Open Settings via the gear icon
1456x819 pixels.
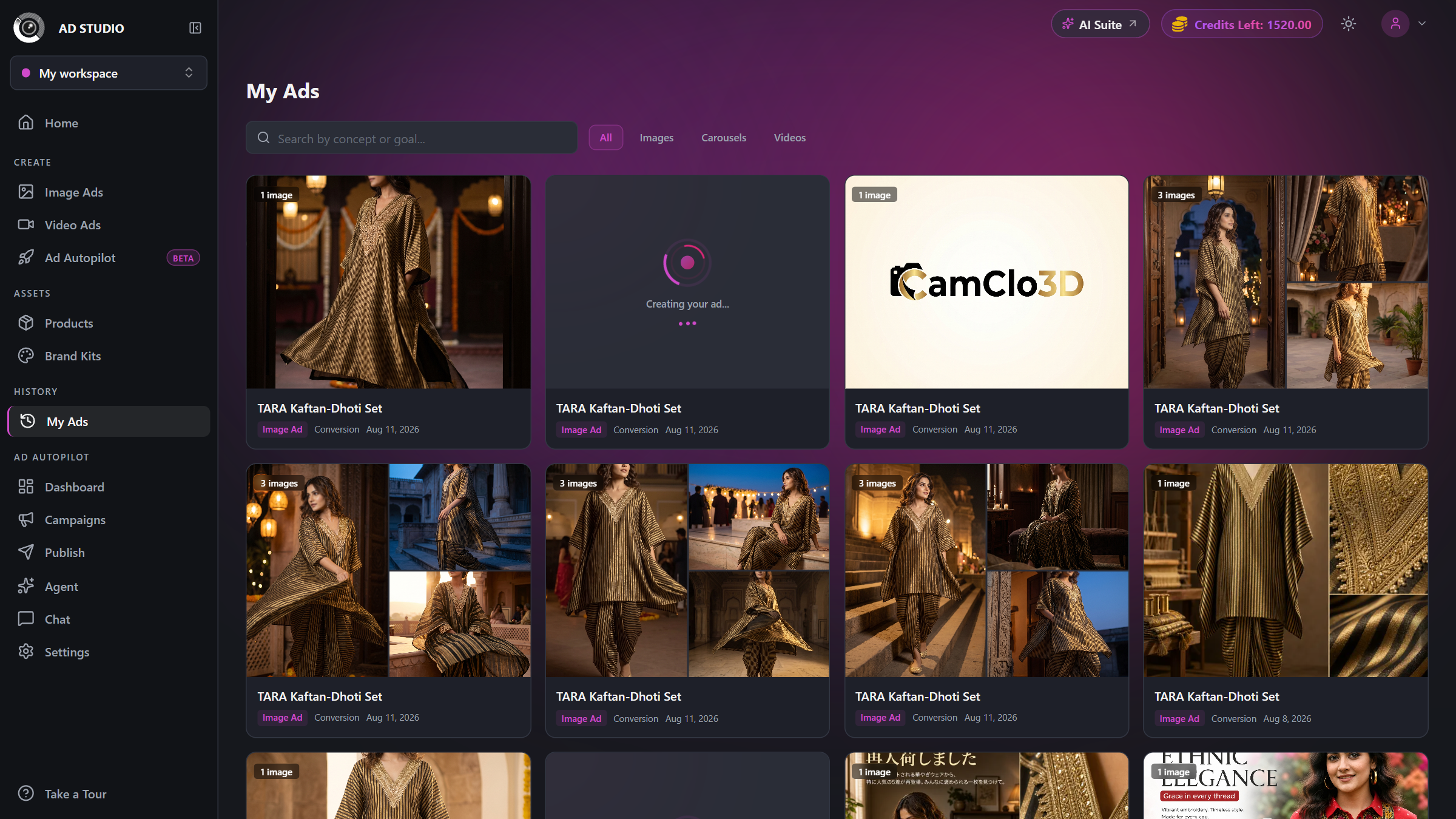point(26,652)
